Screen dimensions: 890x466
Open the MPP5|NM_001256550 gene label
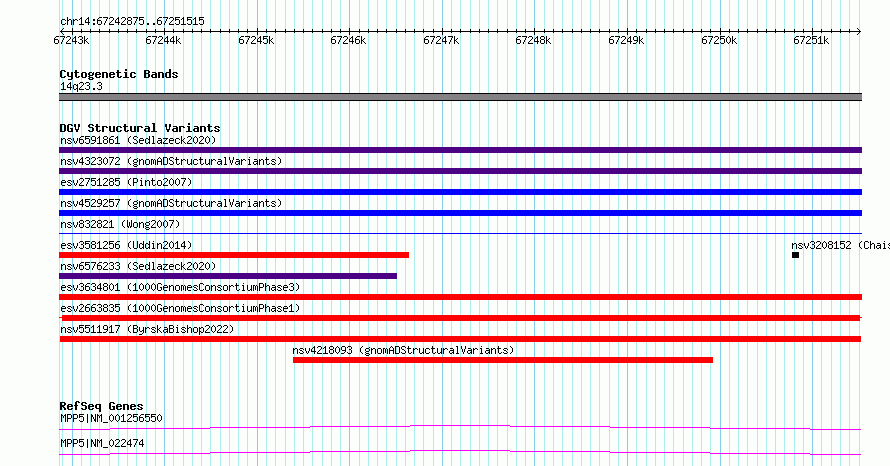point(111,418)
